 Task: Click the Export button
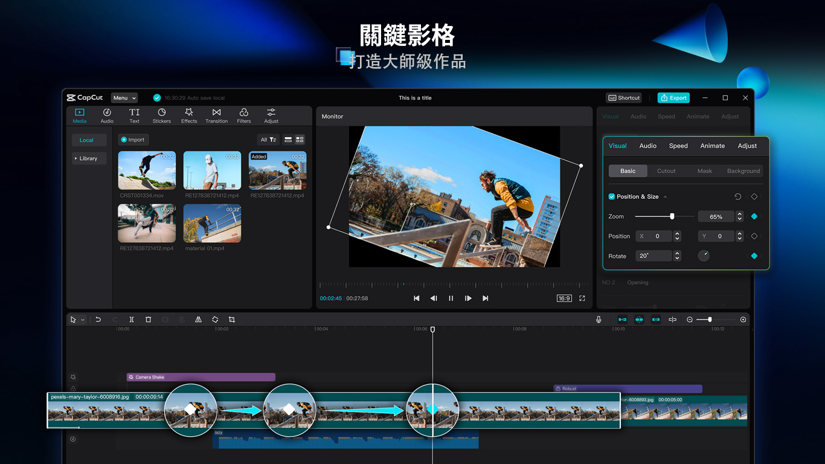[x=673, y=98]
